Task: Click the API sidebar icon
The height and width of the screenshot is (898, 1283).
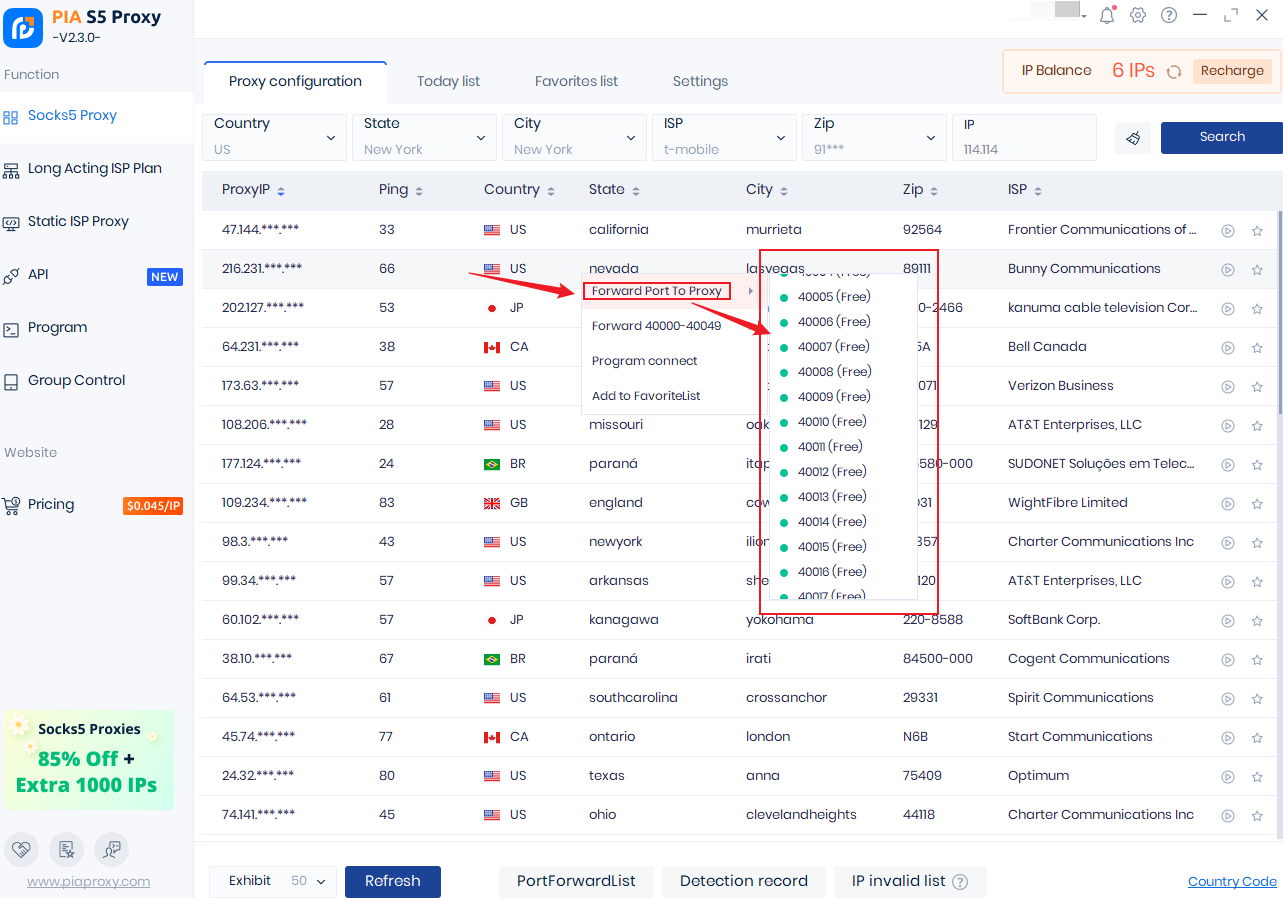Action: tap(11, 275)
